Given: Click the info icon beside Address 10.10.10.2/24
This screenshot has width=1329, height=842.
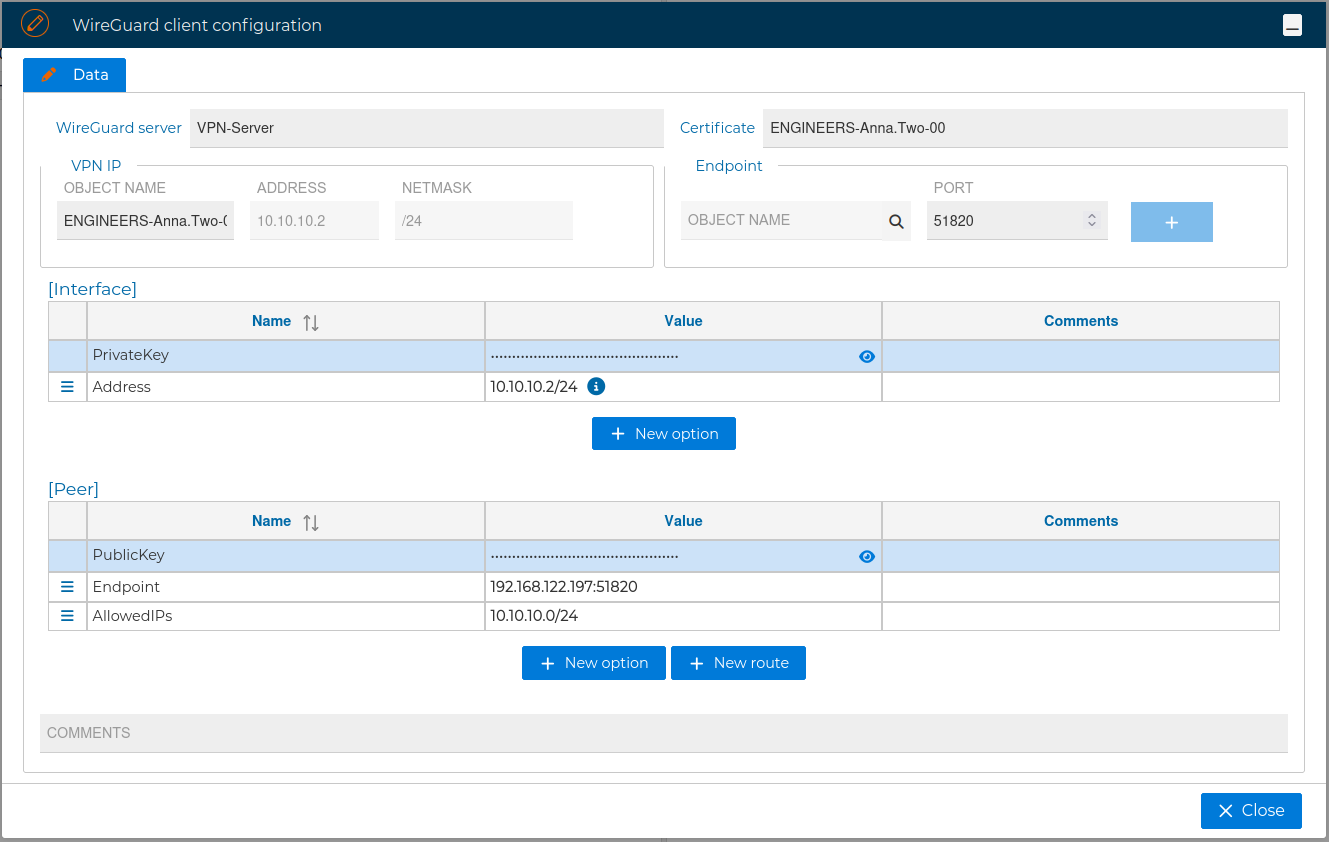Looking at the screenshot, I should [596, 386].
